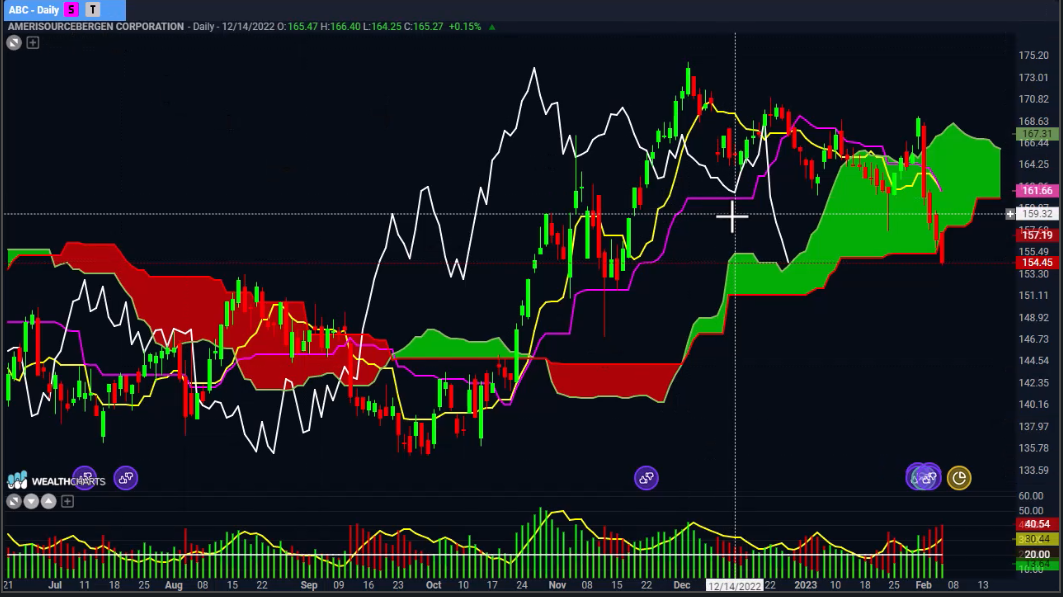
Task: Select the ABC - Daily chart tab
Action: click(x=33, y=9)
